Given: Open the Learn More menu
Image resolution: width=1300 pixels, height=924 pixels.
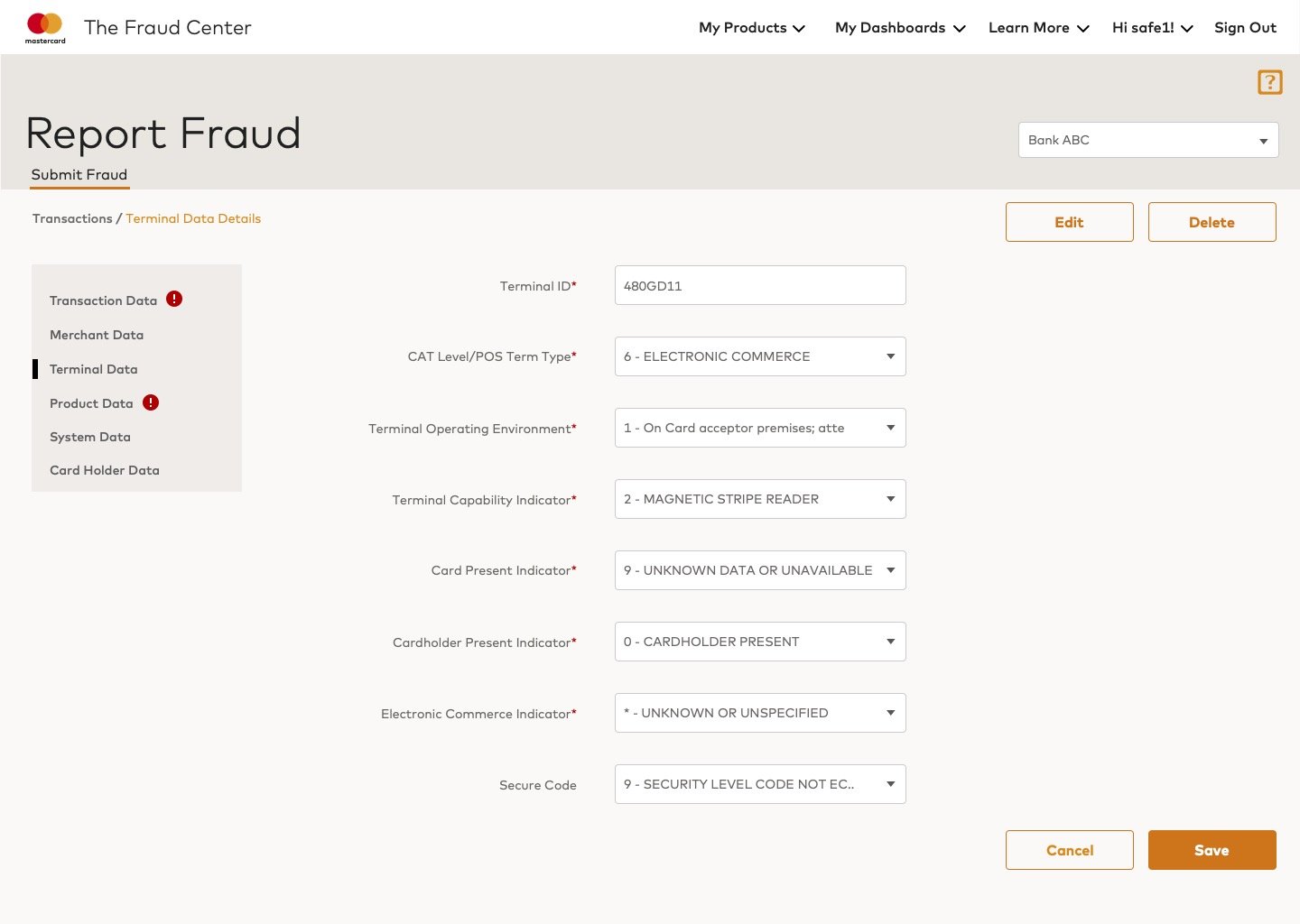Looking at the screenshot, I should click(1039, 28).
